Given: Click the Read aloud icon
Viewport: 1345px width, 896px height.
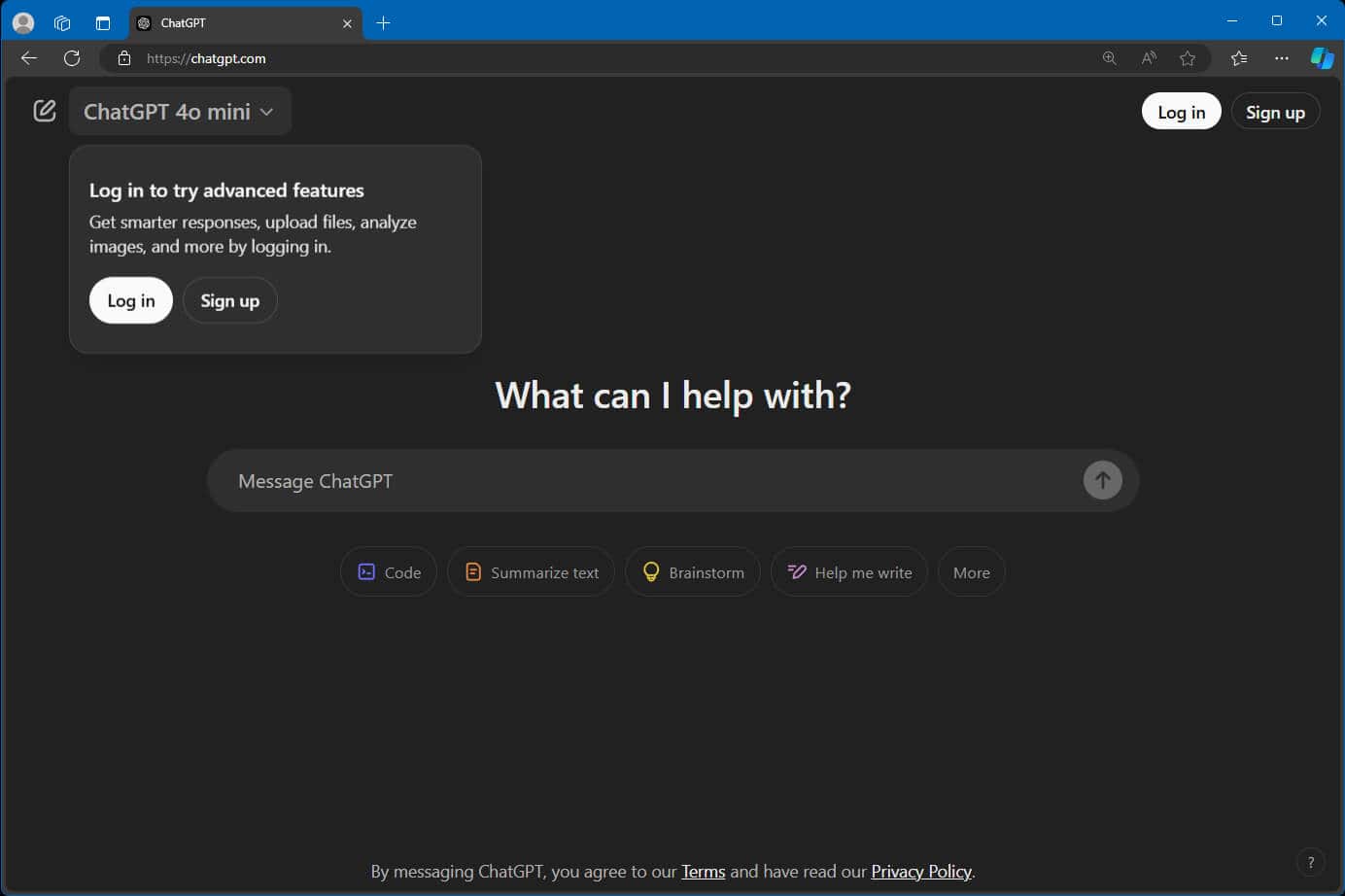Looking at the screenshot, I should click(x=1149, y=58).
